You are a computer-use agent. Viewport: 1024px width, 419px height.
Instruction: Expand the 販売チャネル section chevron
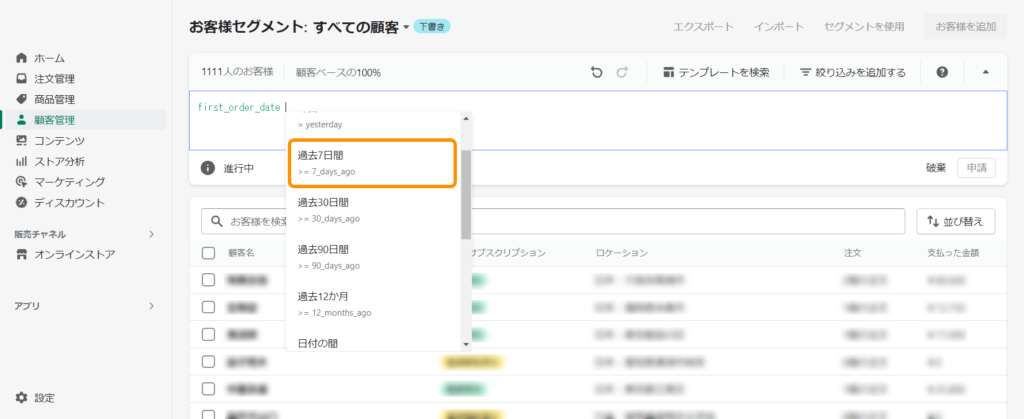pos(151,234)
